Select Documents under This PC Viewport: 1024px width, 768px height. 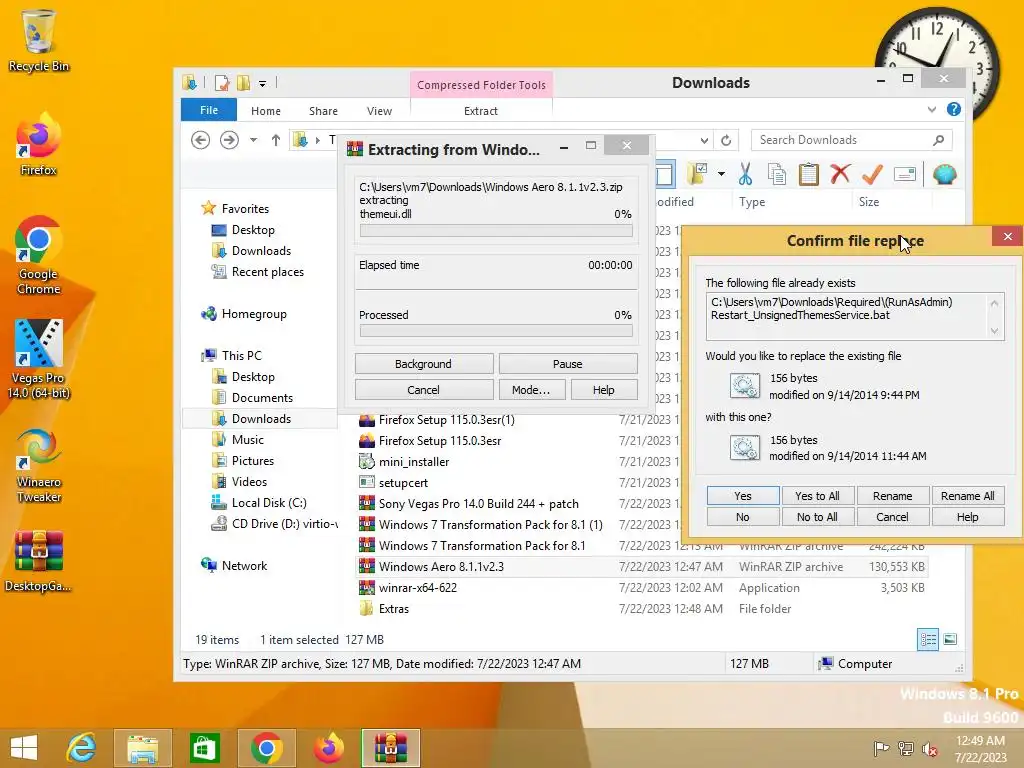click(262, 398)
